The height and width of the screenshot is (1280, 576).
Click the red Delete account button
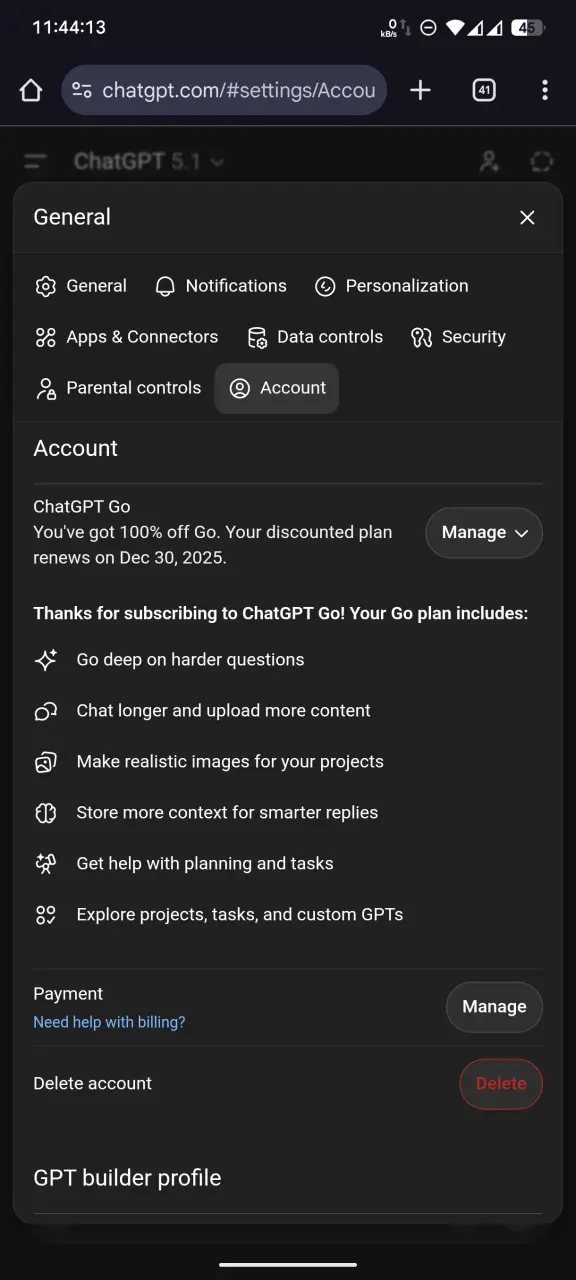tap(501, 1084)
